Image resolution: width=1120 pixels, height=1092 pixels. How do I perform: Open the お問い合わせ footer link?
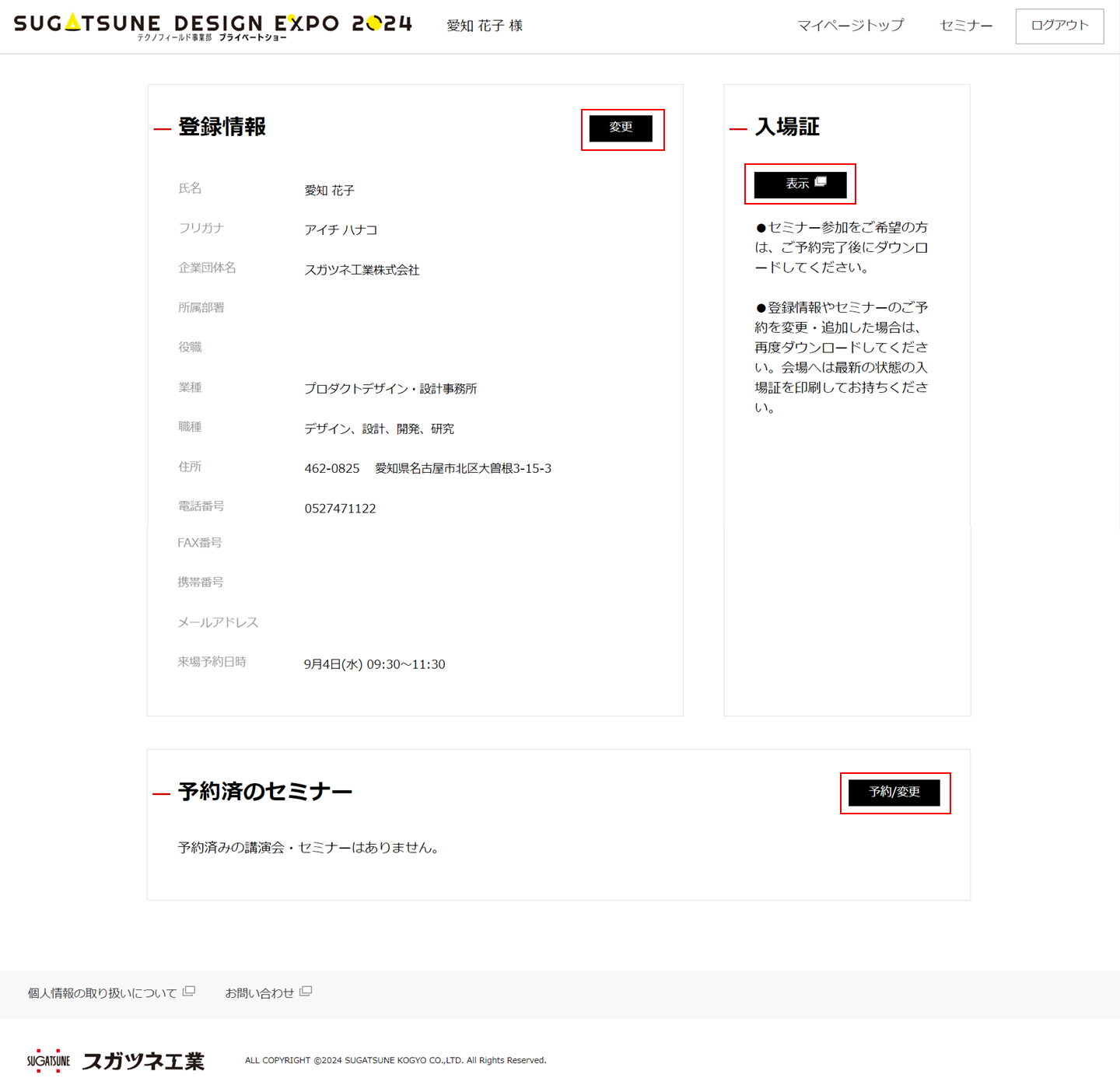259,993
